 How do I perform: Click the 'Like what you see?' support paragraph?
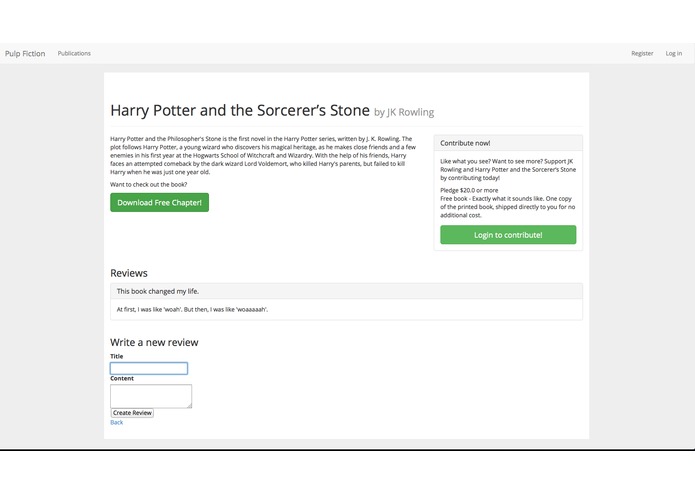(508, 170)
